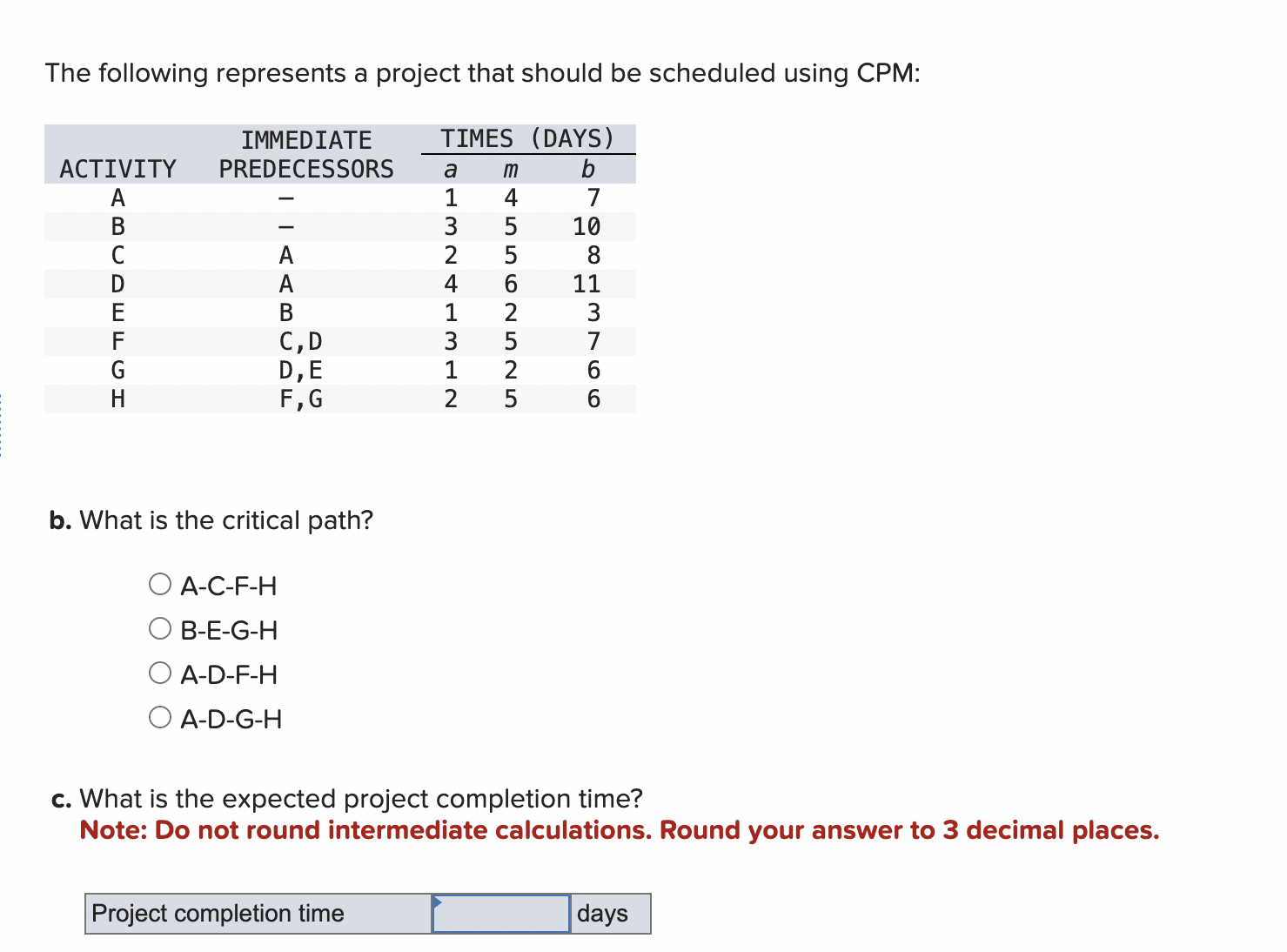Click the C,D predecessors cell for activity F
The width and height of the screenshot is (1287, 952).
pyautogui.click(x=300, y=341)
